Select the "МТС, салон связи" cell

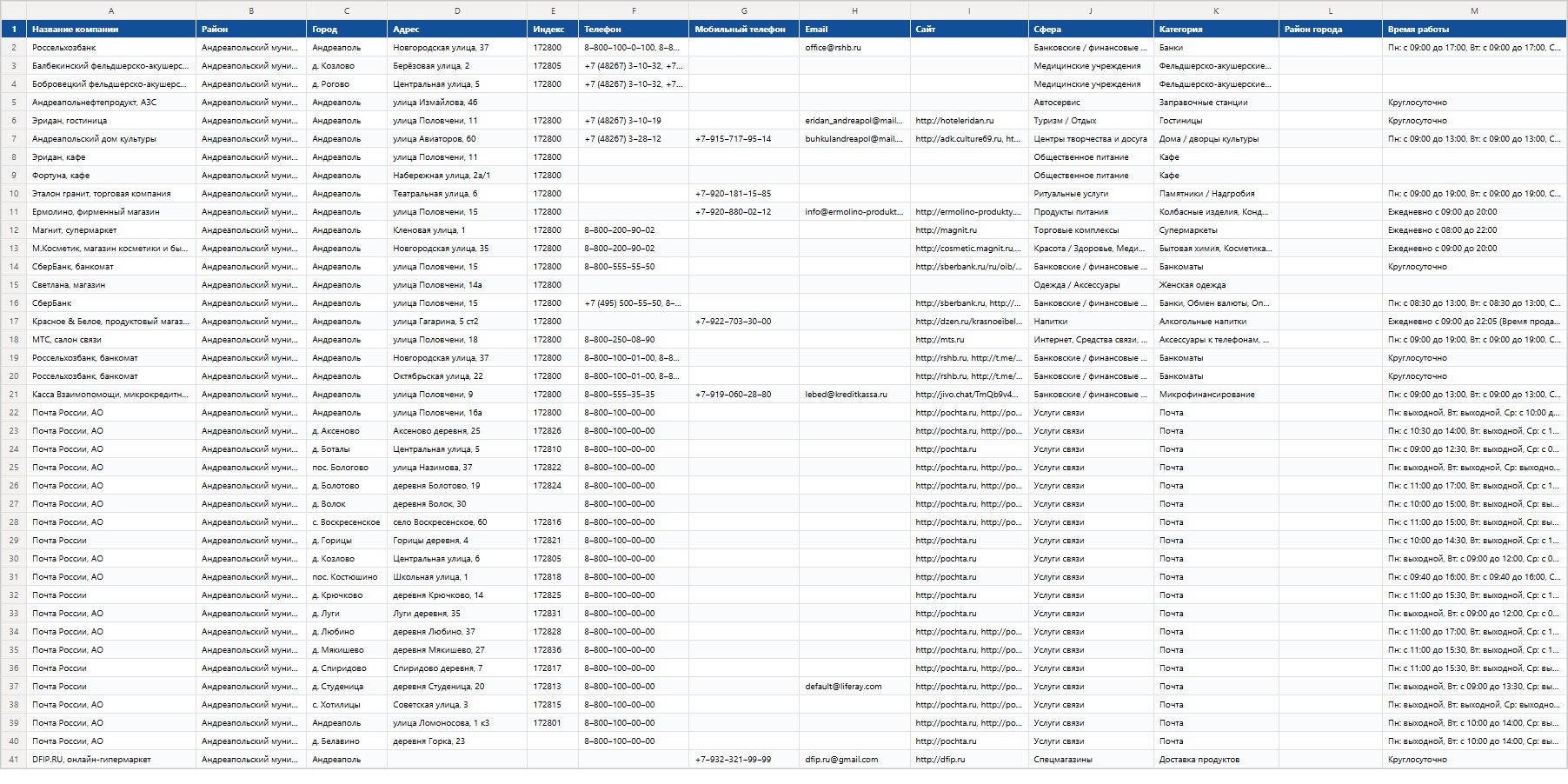(x=111, y=339)
